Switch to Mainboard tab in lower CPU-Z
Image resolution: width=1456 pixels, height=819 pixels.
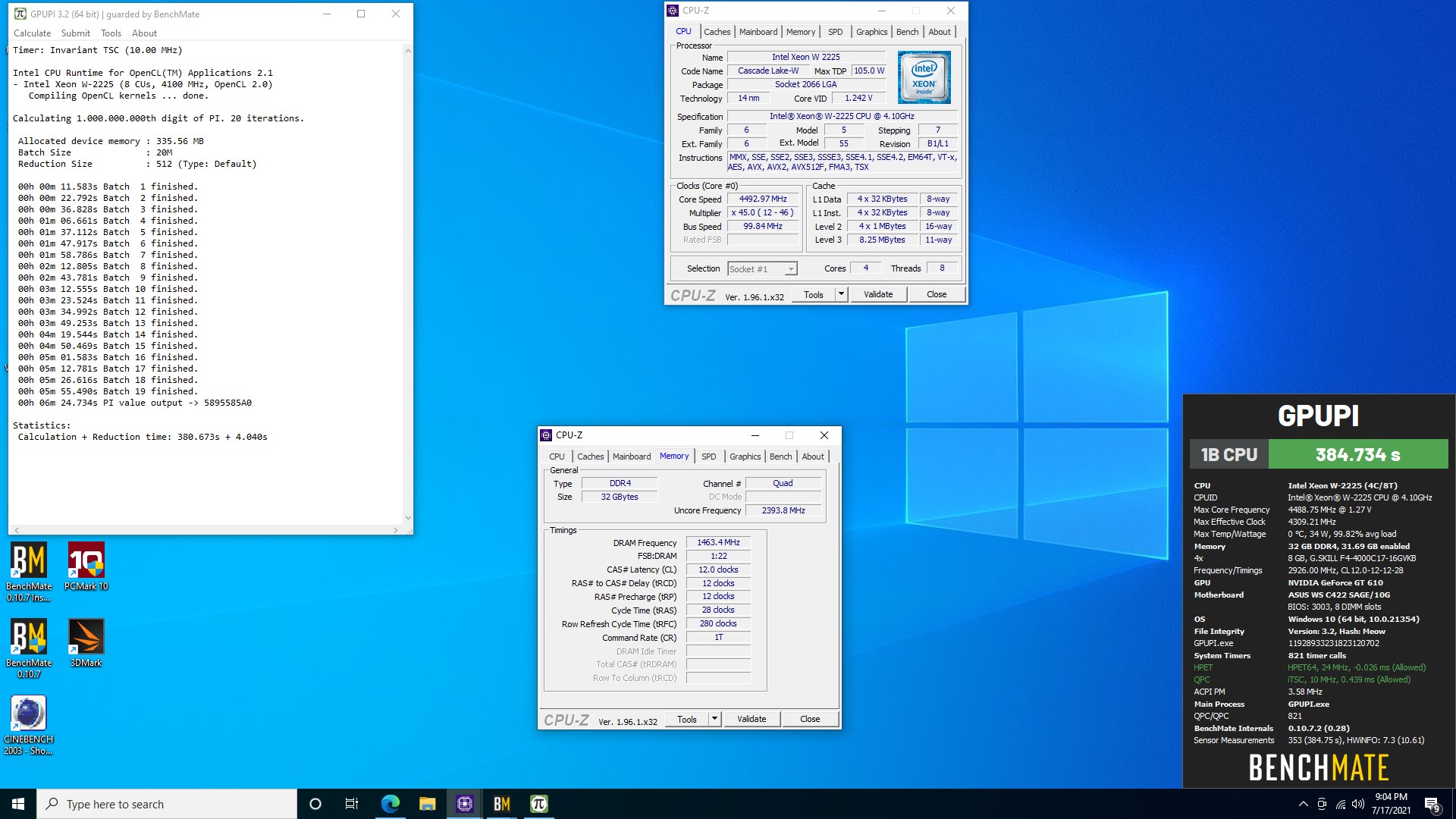point(632,457)
